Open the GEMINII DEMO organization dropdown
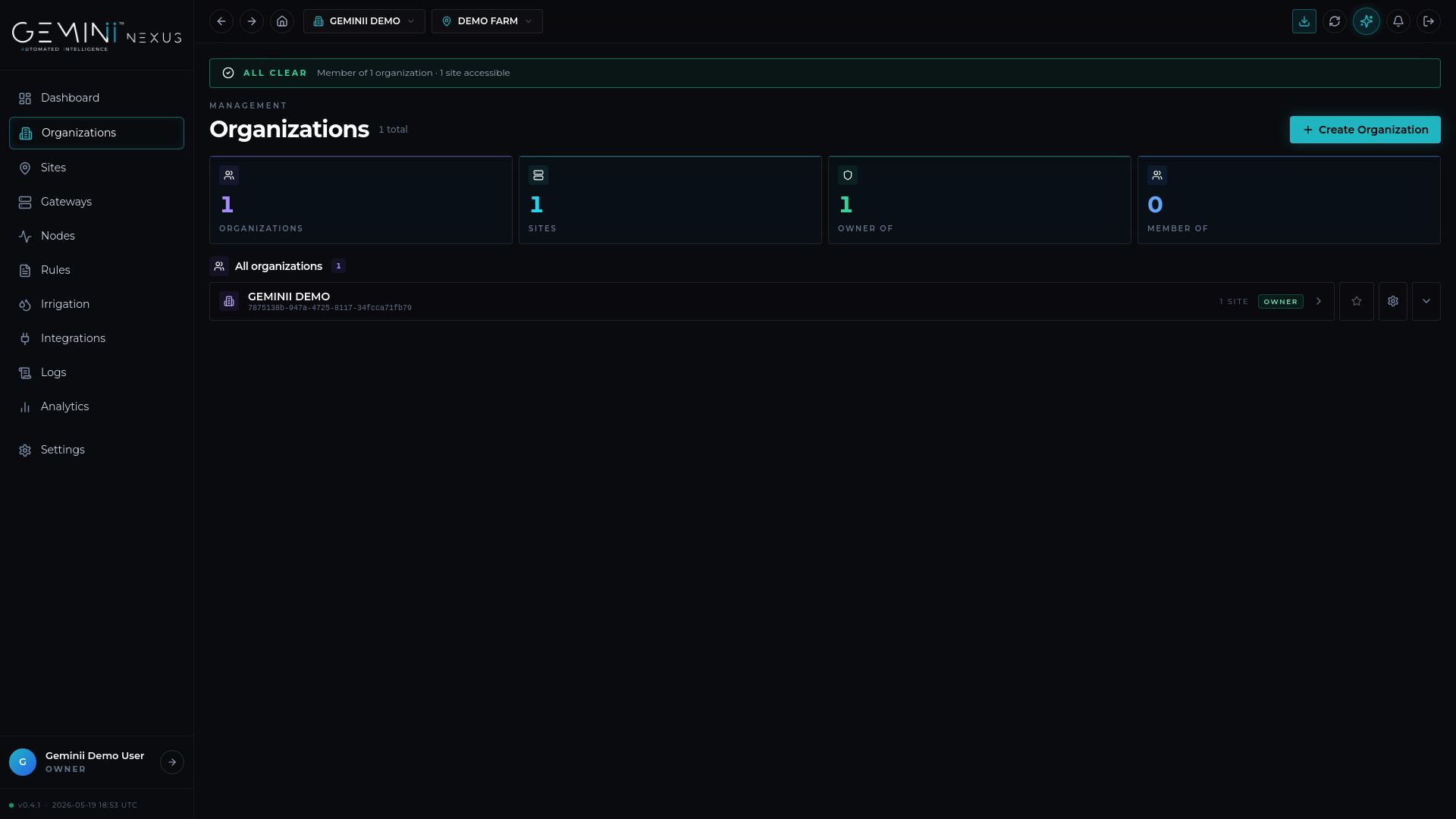 [364, 21]
